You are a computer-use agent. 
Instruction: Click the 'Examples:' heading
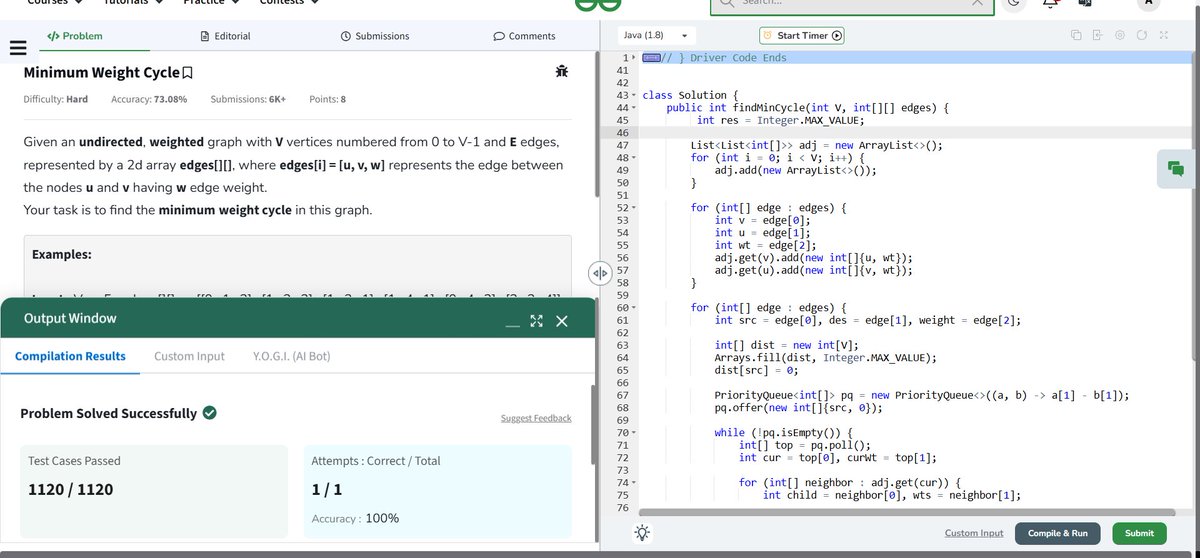pyautogui.click(x=61, y=254)
